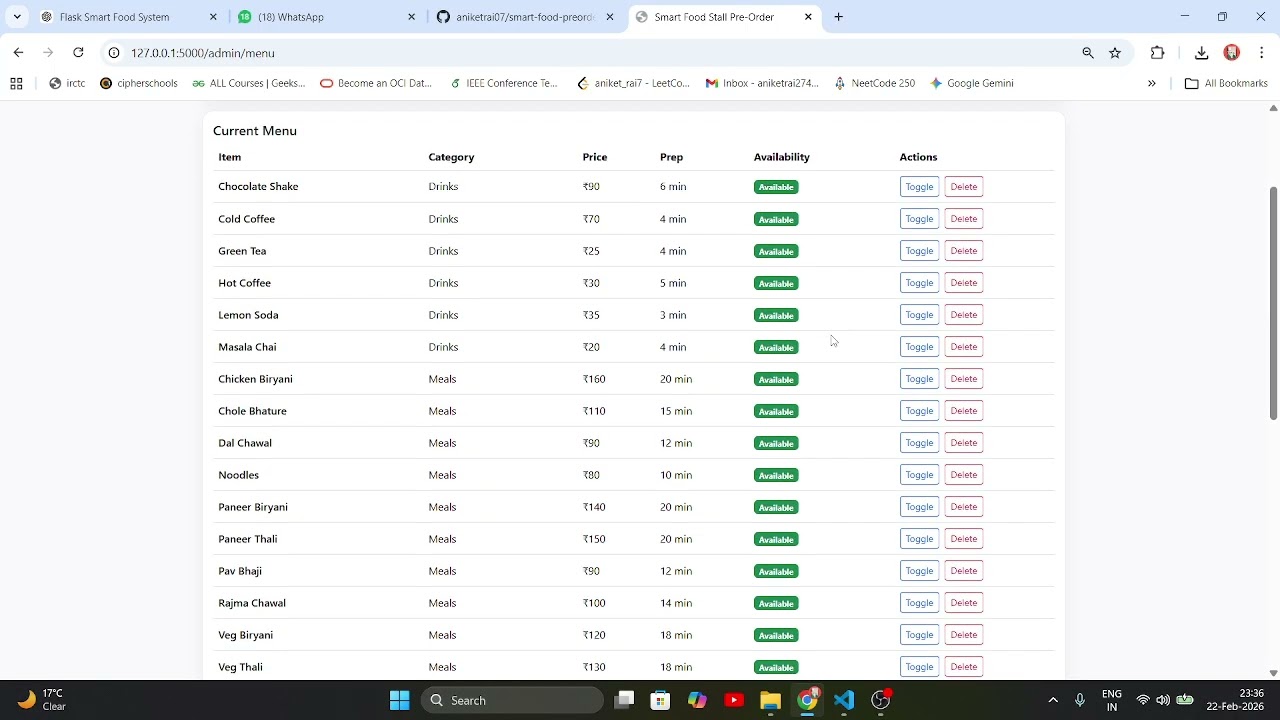Reload the current page
Image resolution: width=1280 pixels, height=720 pixels.
[x=78, y=53]
